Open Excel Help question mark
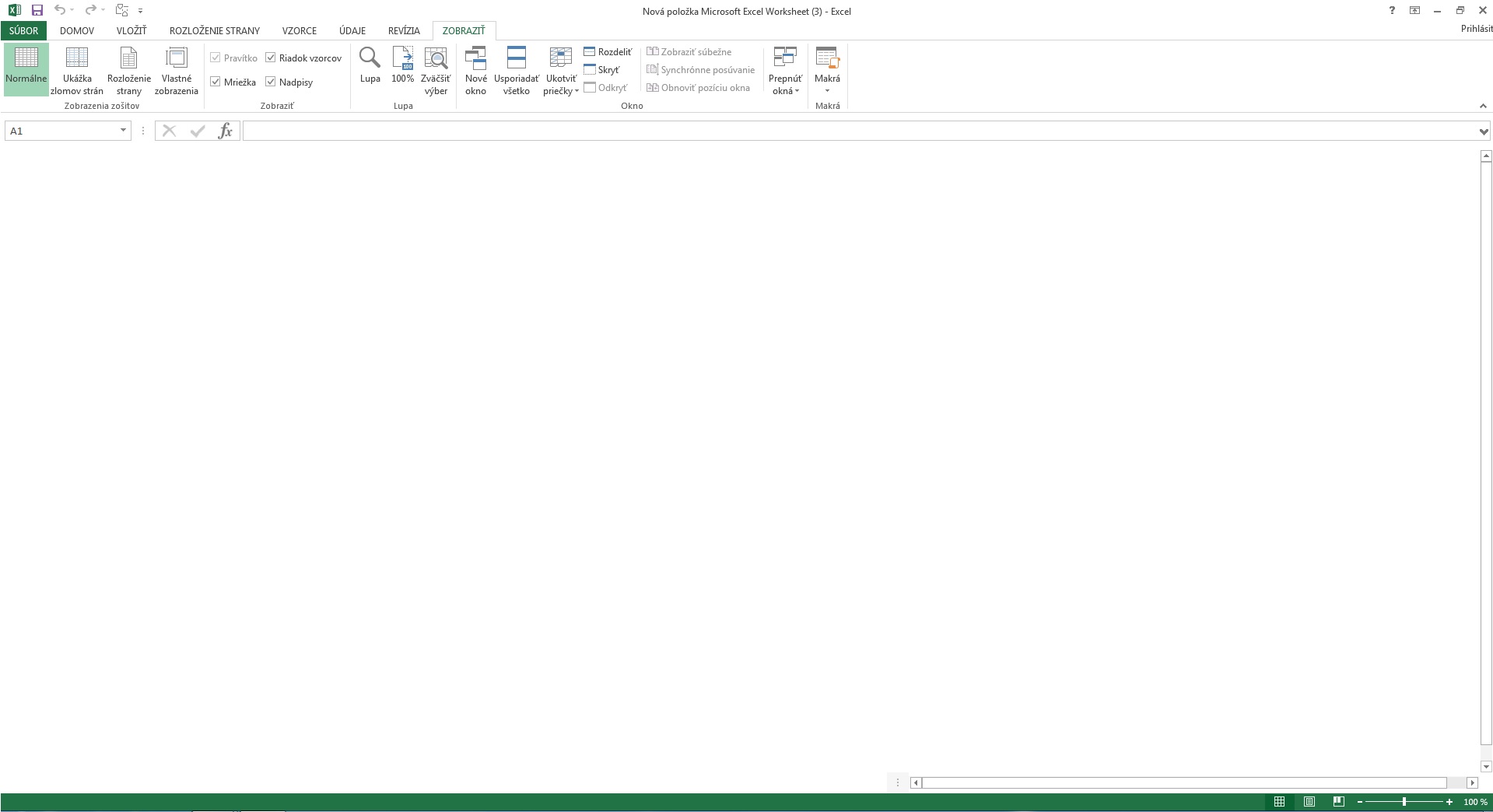 [1392, 11]
